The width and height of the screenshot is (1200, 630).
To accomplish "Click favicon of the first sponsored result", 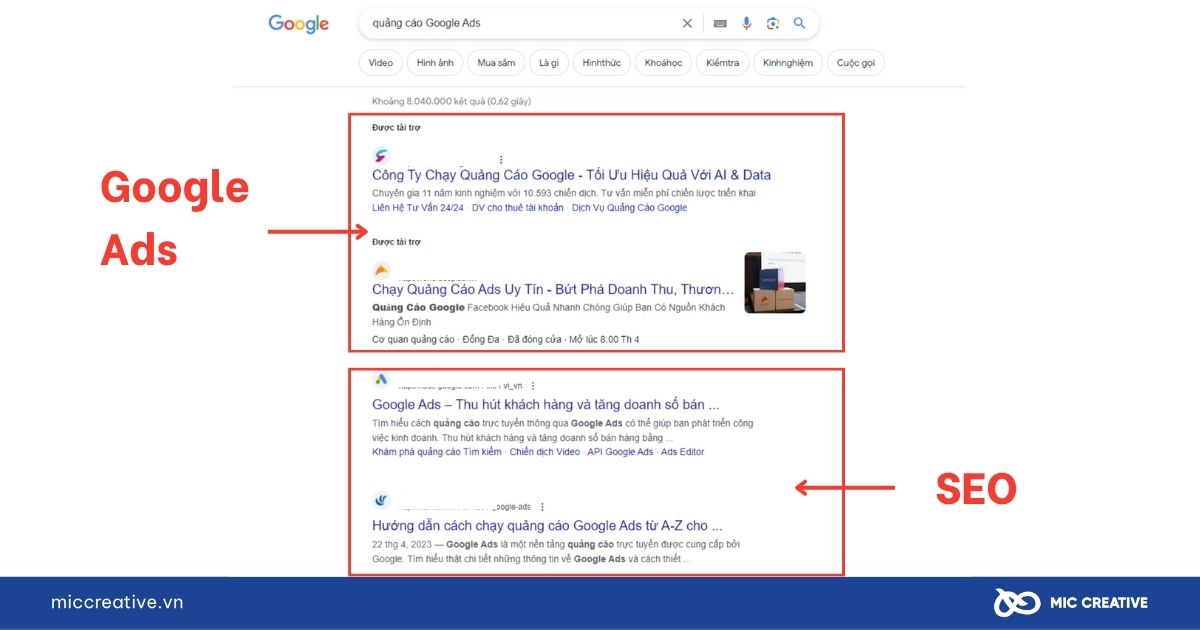I will (x=381, y=156).
